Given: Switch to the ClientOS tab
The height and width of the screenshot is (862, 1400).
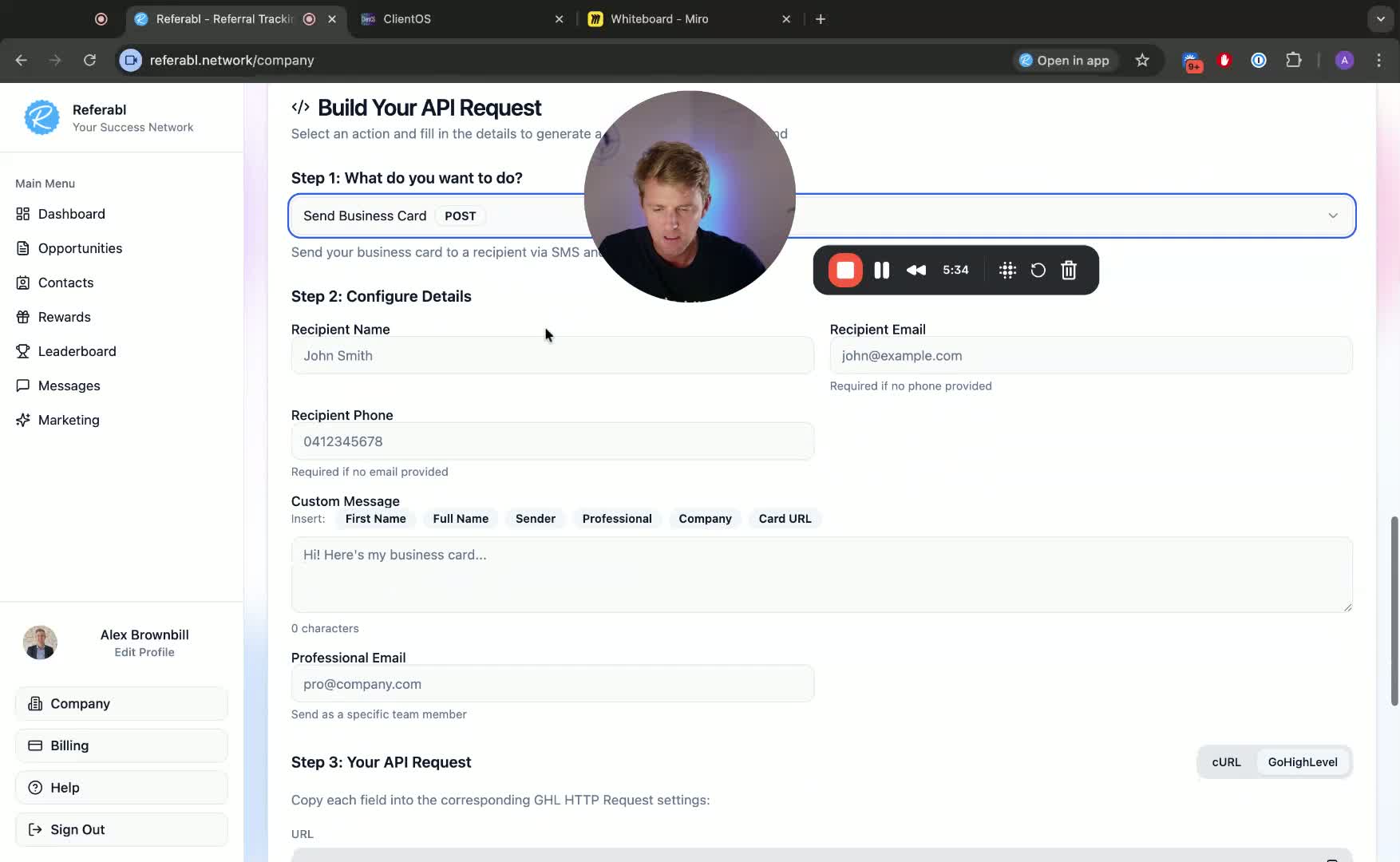Looking at the screenshot, I should pyautogui.click(x=463, y=19).
